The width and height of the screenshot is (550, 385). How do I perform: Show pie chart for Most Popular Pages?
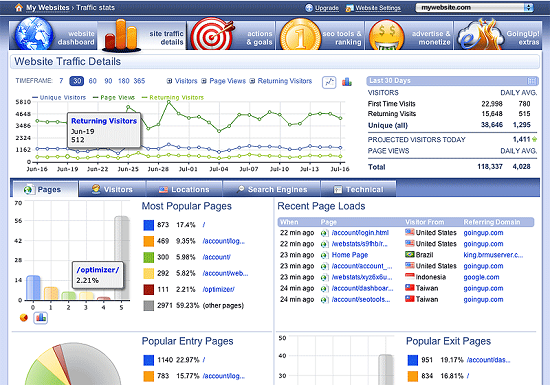(24, 318)
